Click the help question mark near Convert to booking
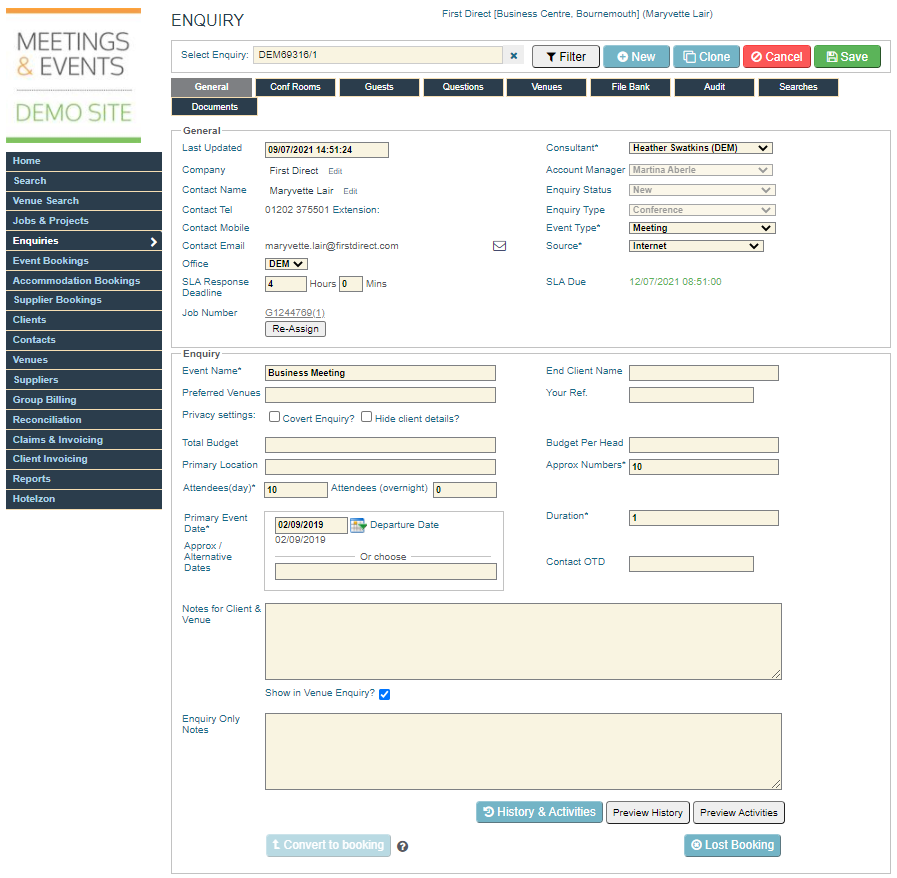The width and height of the screenshot is (897, 878). coord(402,847)
